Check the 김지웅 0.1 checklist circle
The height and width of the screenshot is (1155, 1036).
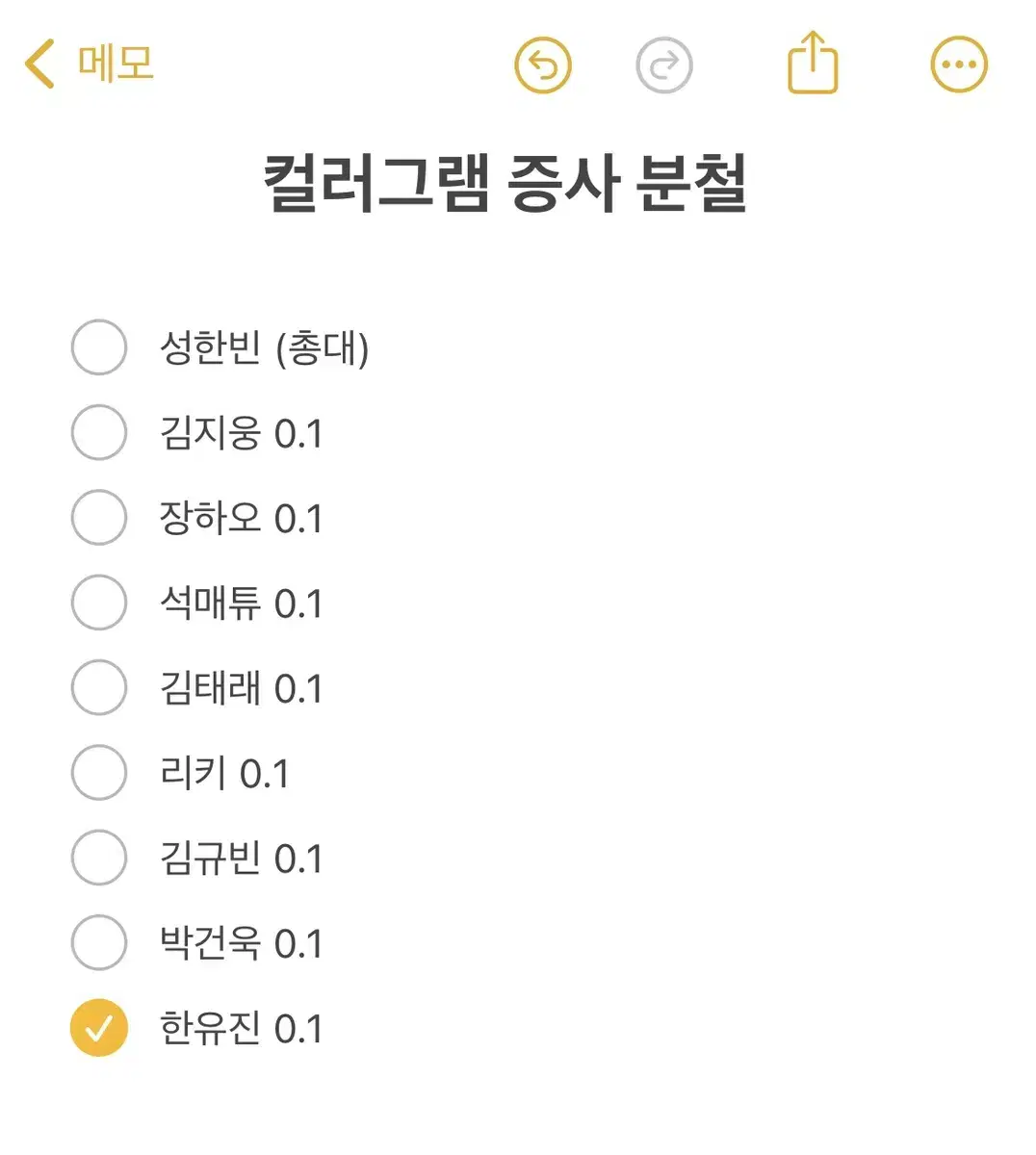pos(99,432)
